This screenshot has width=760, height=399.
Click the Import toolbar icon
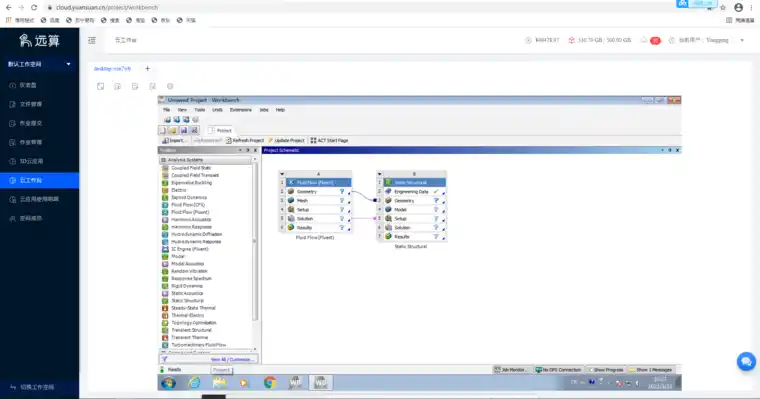point(165,141)
